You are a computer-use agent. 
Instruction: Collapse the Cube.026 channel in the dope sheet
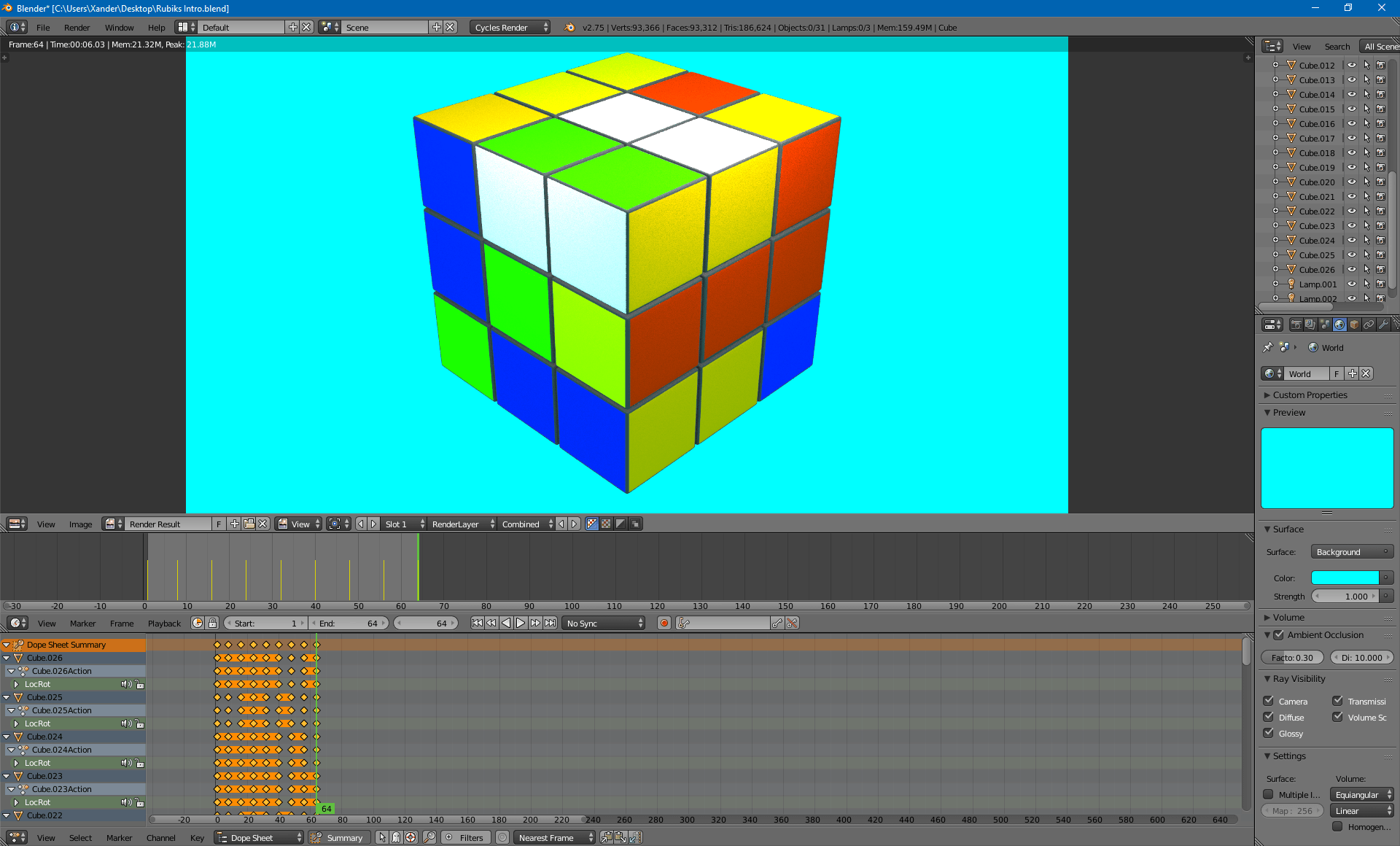(7, 658)
